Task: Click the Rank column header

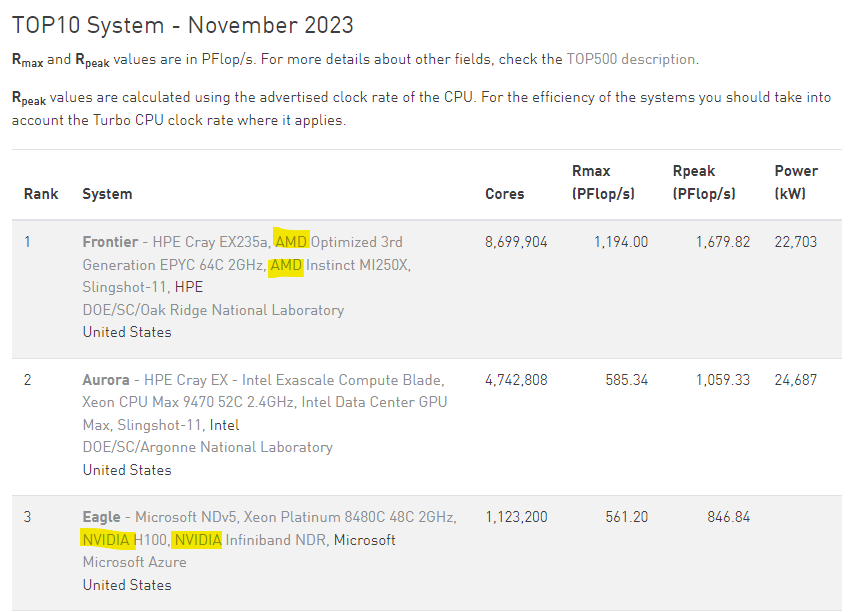Action: click(41, 194)
